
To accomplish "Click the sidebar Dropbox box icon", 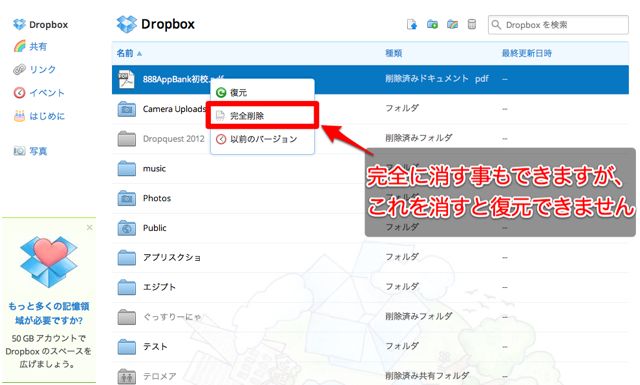I will pyautogui.click(x=19, y=24).
